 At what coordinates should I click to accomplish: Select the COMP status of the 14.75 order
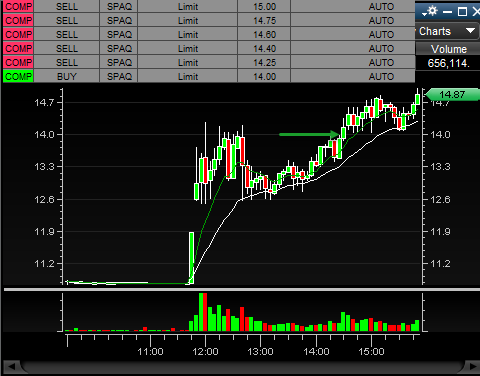[x=18, y=21]
